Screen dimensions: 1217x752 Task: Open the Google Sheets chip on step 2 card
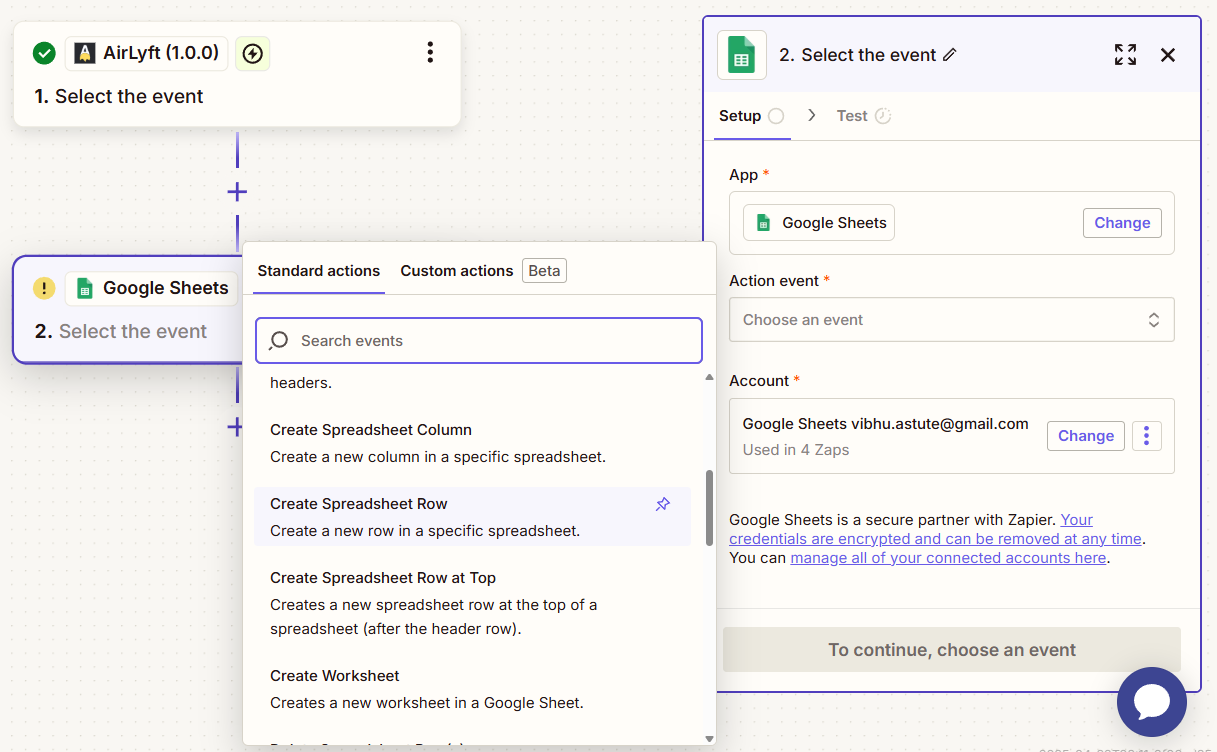[x=152, y=288]
